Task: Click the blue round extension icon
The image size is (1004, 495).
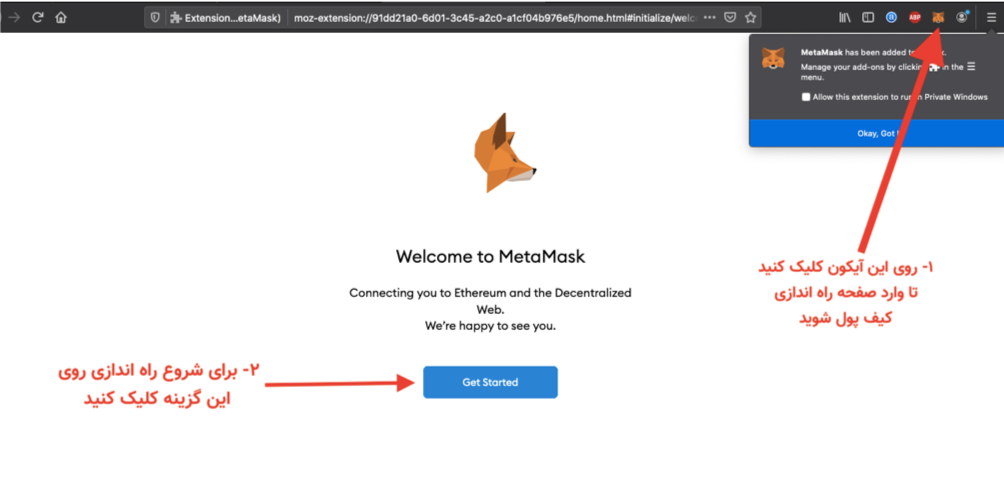Action: (x=891, y=18)
